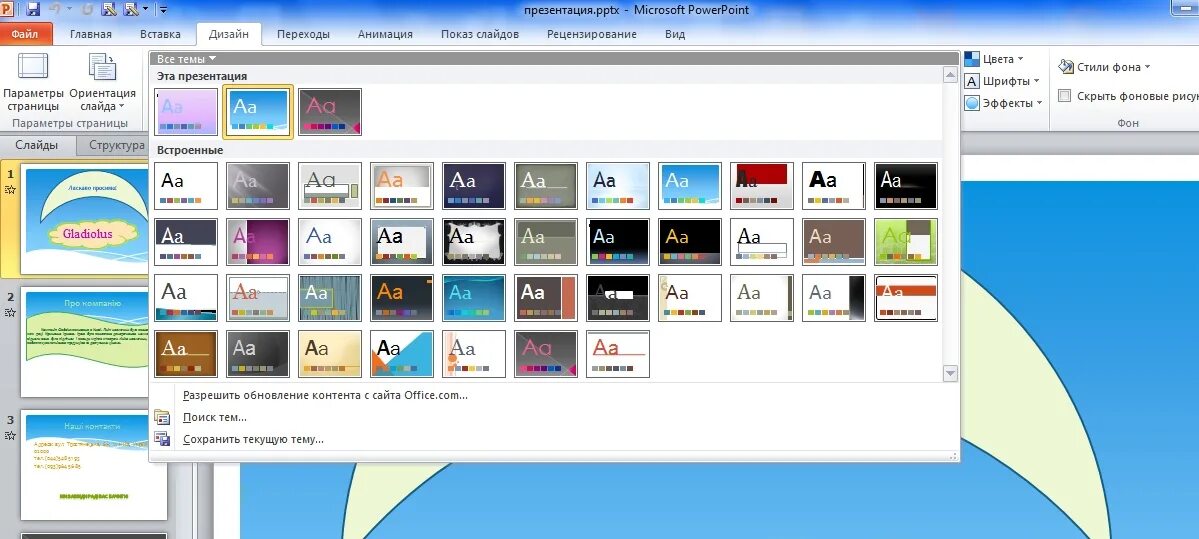Toggle Скрыть фоновые рисунки checkbox

[1064, 96]
